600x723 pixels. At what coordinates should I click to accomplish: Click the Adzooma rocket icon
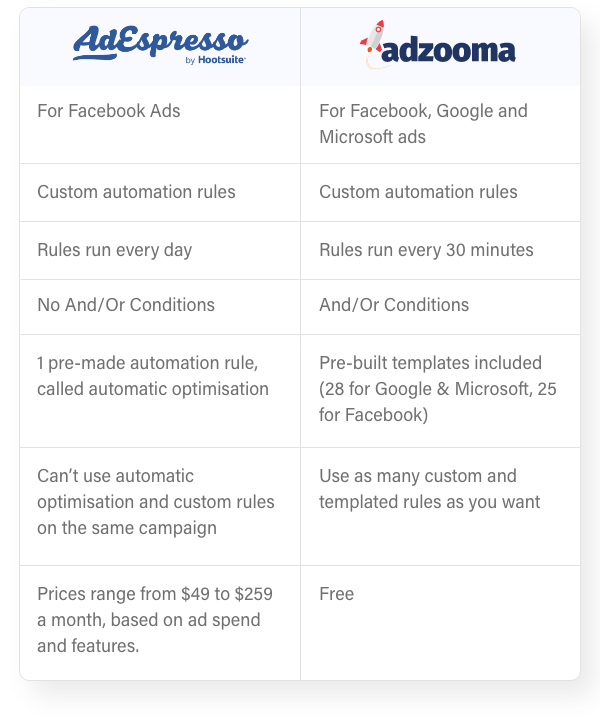(x=373, y=41)
